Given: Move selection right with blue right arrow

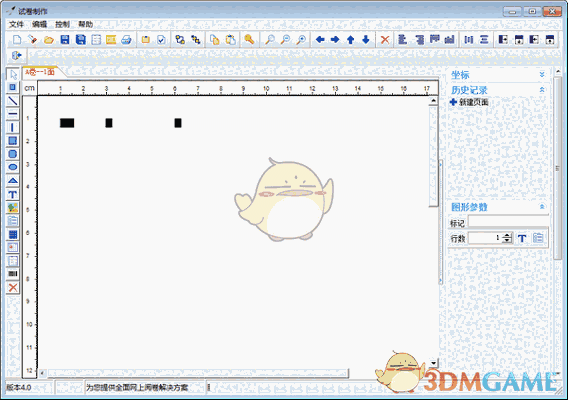Looking at the screenshot, I should 335,39.
